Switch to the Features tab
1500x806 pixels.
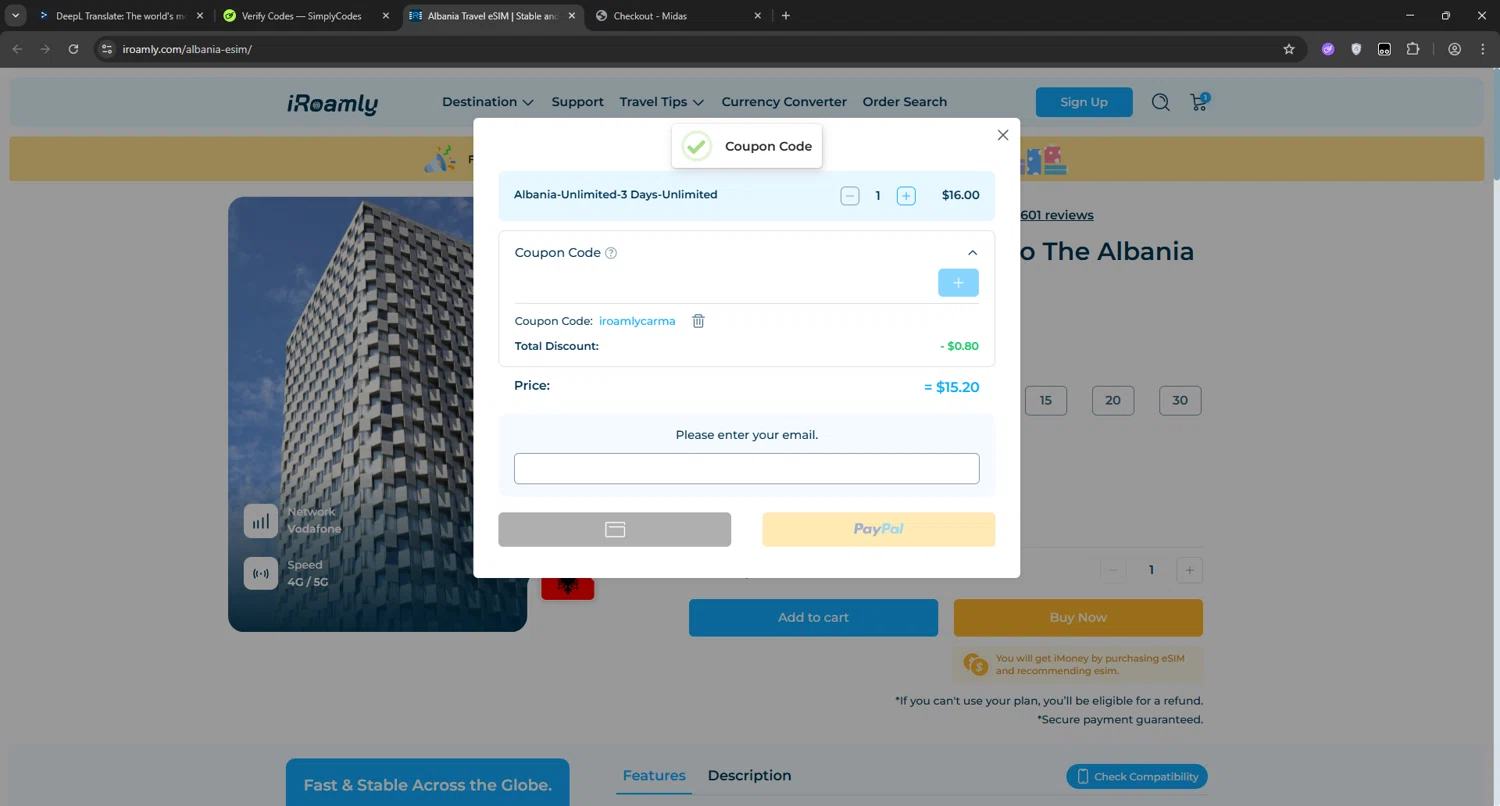(x=654, y=776)
